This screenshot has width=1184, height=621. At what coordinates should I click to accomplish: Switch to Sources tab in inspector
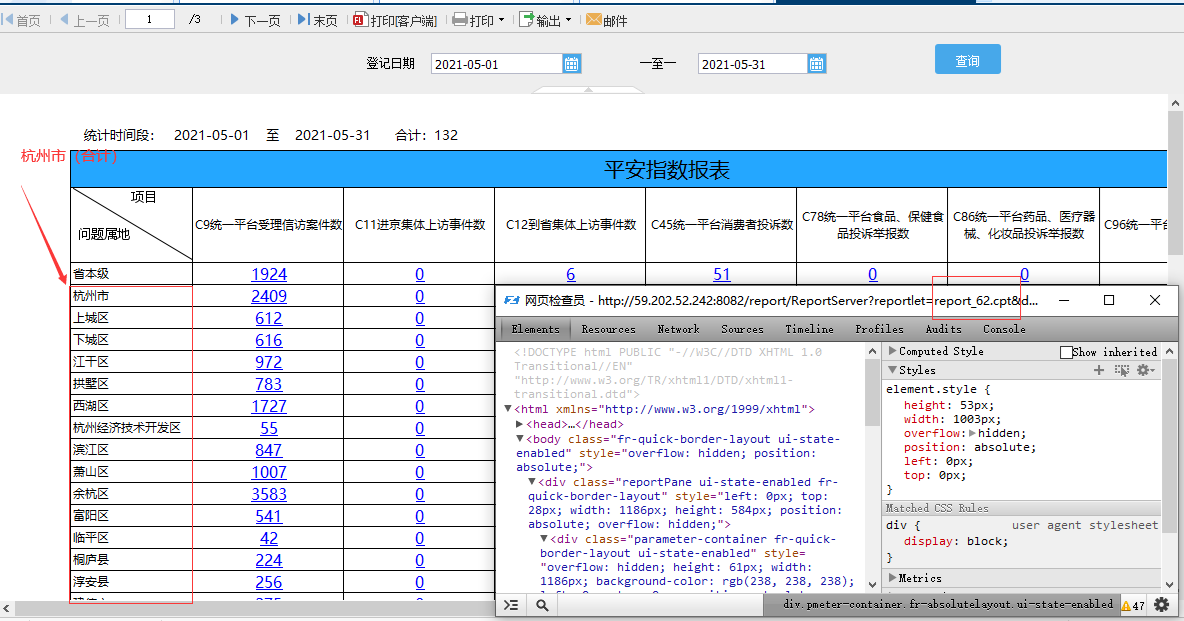coord(742,329)
